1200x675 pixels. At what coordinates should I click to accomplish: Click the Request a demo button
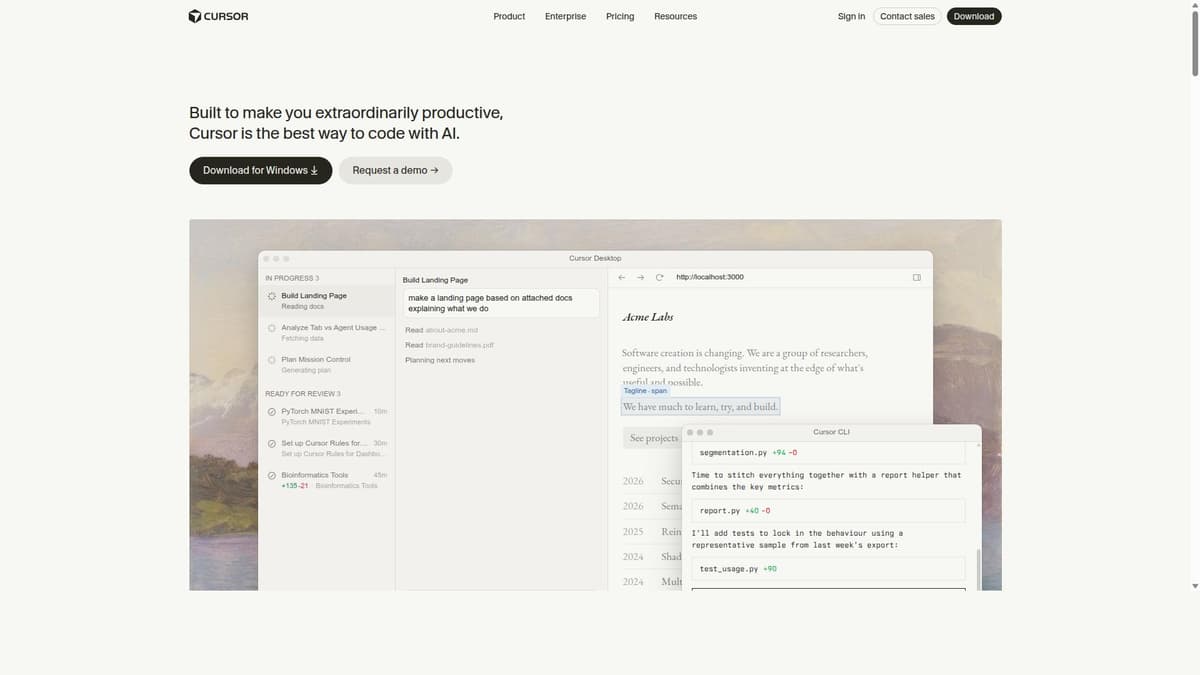click(x=395, y=170)
